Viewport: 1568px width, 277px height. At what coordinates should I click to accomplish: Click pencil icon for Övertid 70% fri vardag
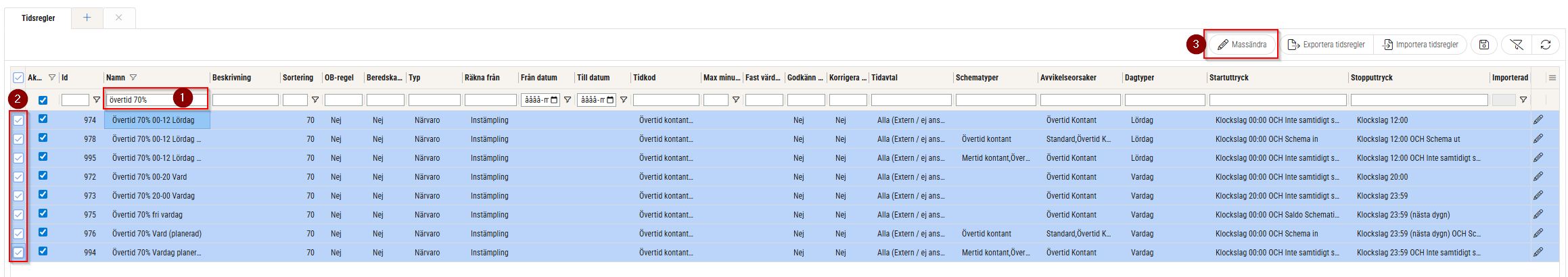tap(1538, 214)
